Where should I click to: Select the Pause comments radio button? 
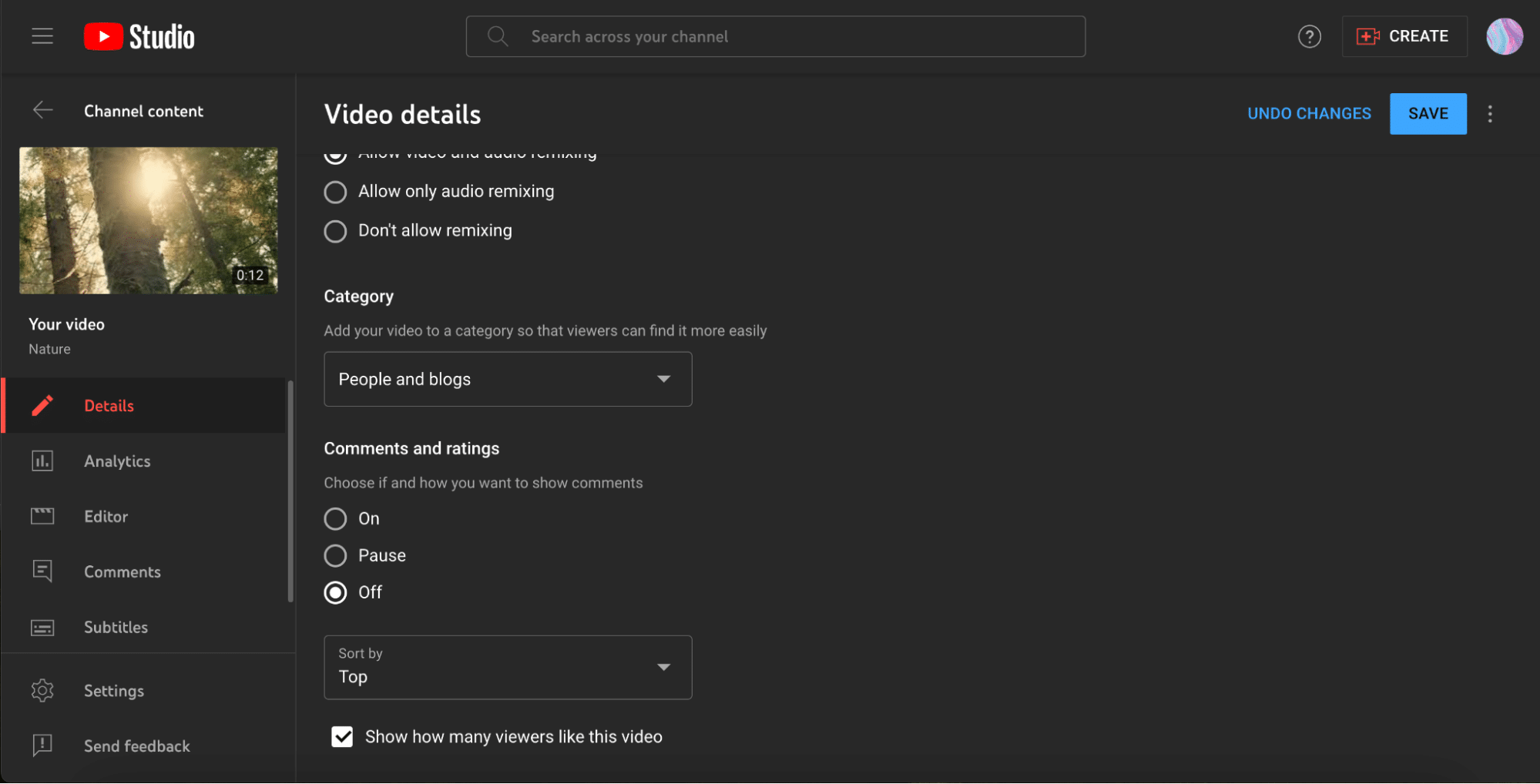point(335,555)
